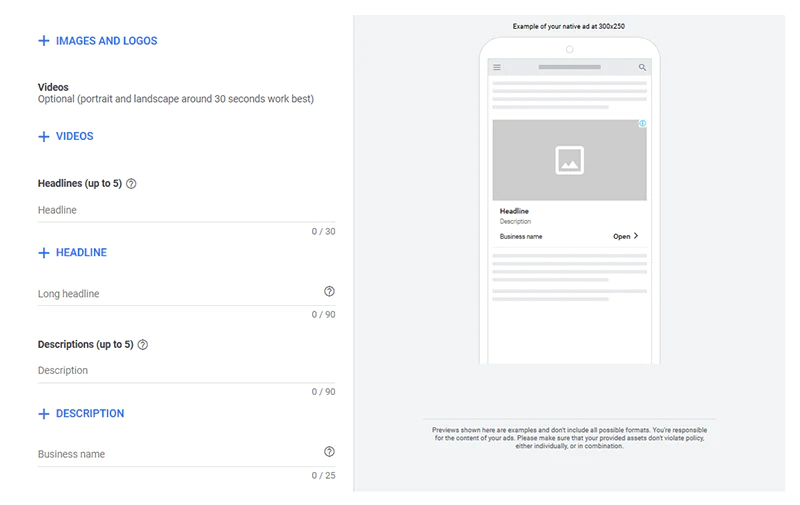The width and height of the screenshot is (800, 505).
Task: Click the Business name text in ad preview
Action: tap(521, 236)
